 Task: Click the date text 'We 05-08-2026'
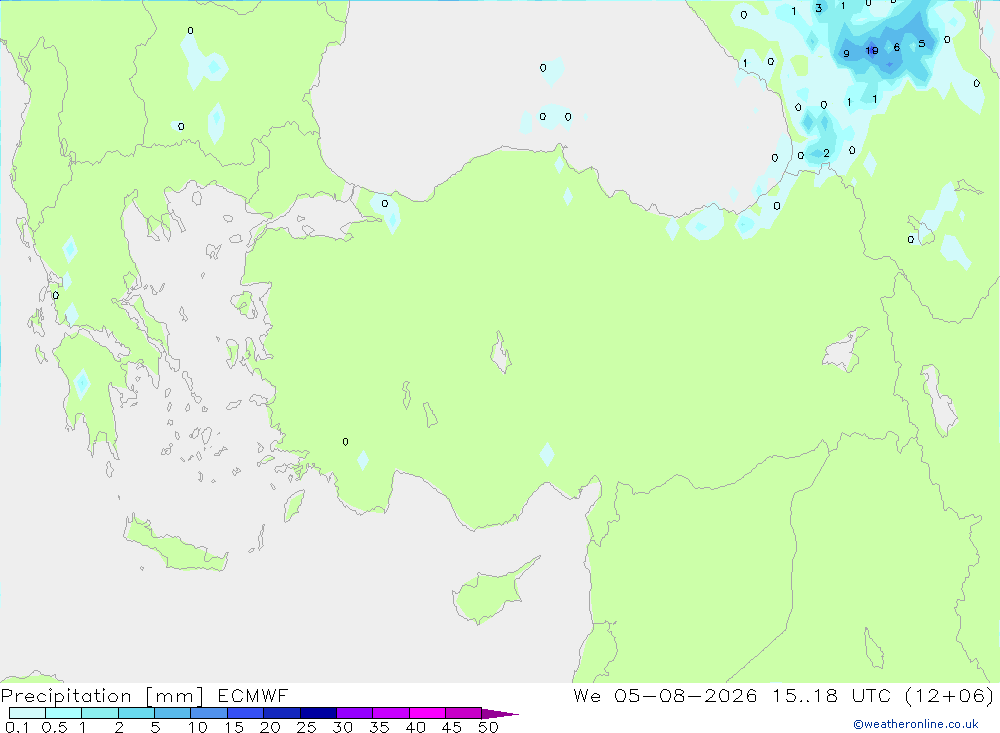point(665,696)
